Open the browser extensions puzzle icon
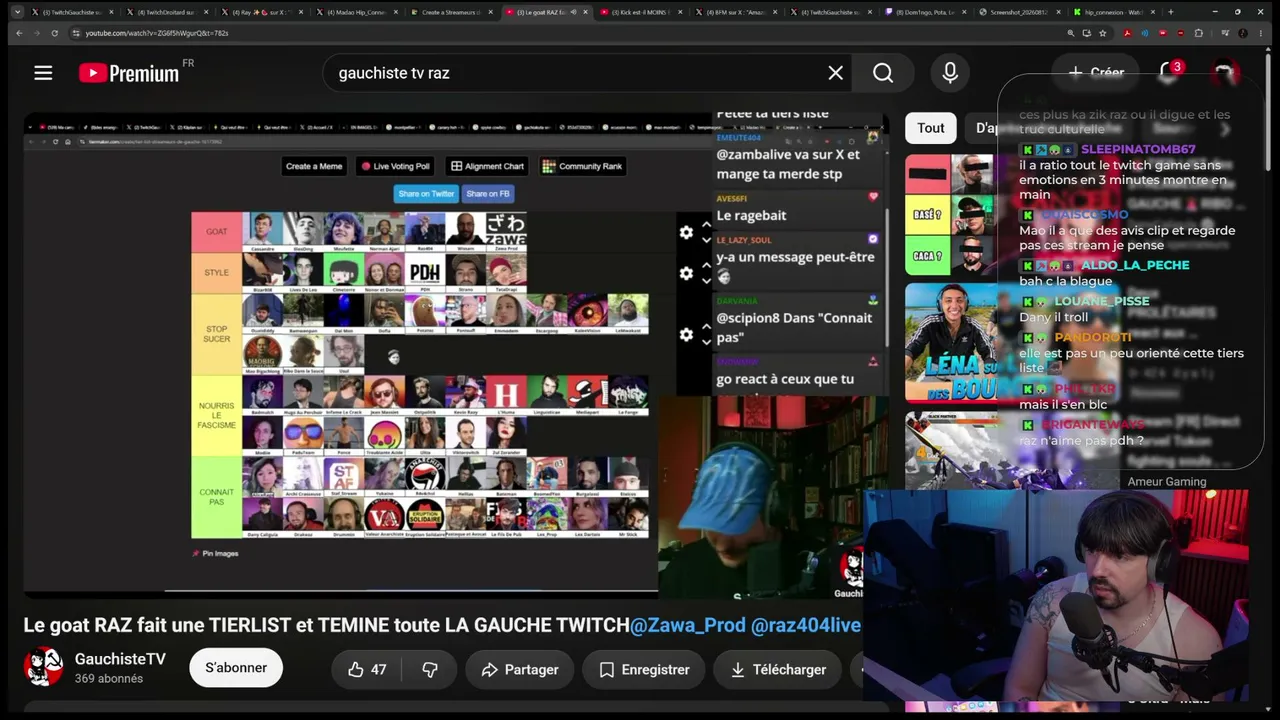1280x720 pixels. click(x=1199, y=33)
